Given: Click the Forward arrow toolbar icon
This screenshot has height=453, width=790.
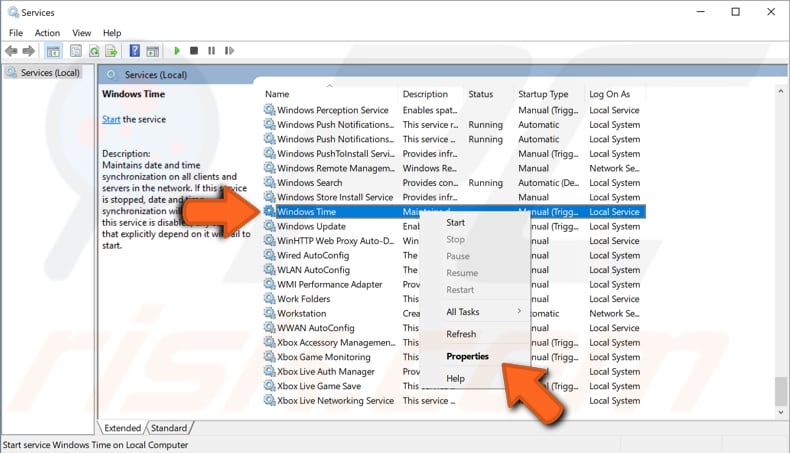Looking at the screenshot, I should click(29, 50).
